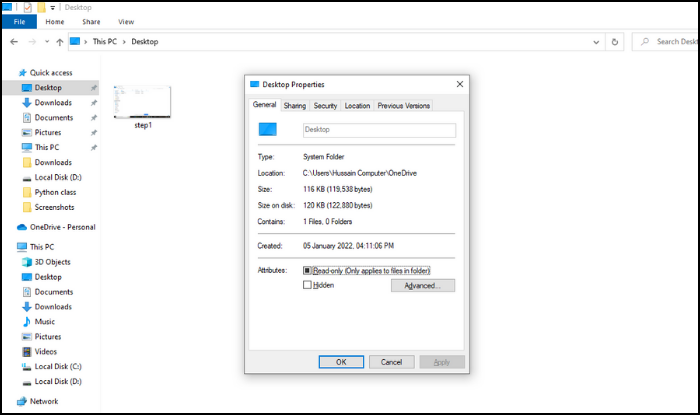
Task: Click This PC in the address breadcrumb
Action: (104, 42)
